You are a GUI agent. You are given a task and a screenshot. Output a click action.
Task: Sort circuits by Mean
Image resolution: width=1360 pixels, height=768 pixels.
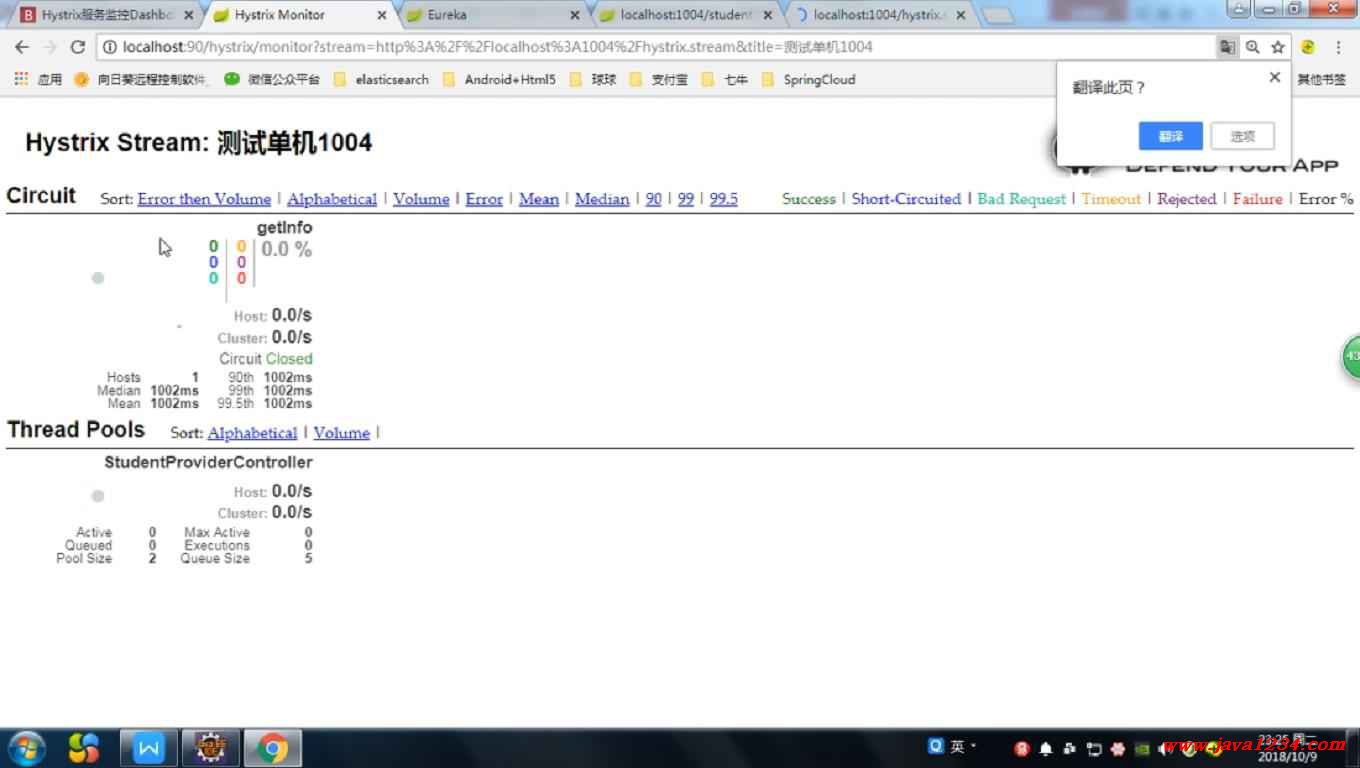pos(539,199)
